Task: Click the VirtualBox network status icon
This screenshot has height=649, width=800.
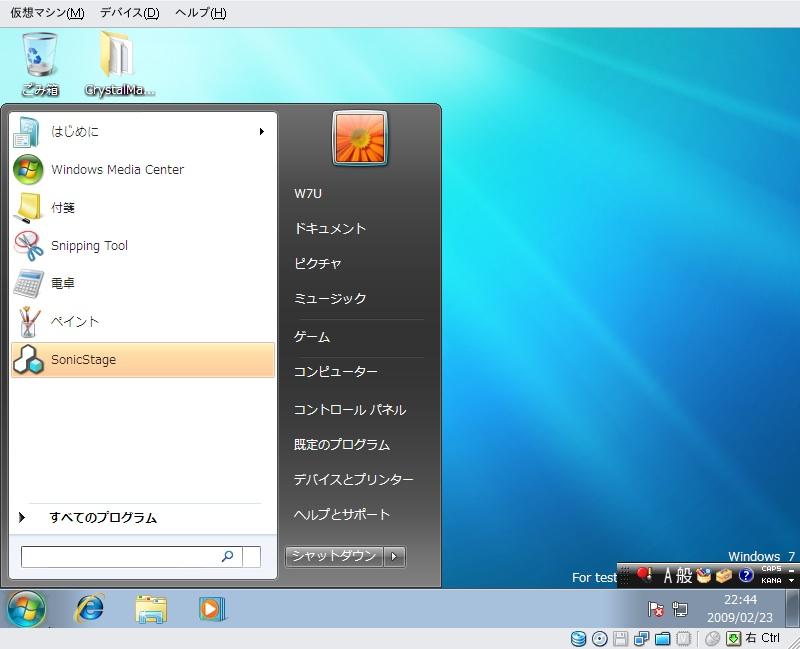Action: coord(641,638)
